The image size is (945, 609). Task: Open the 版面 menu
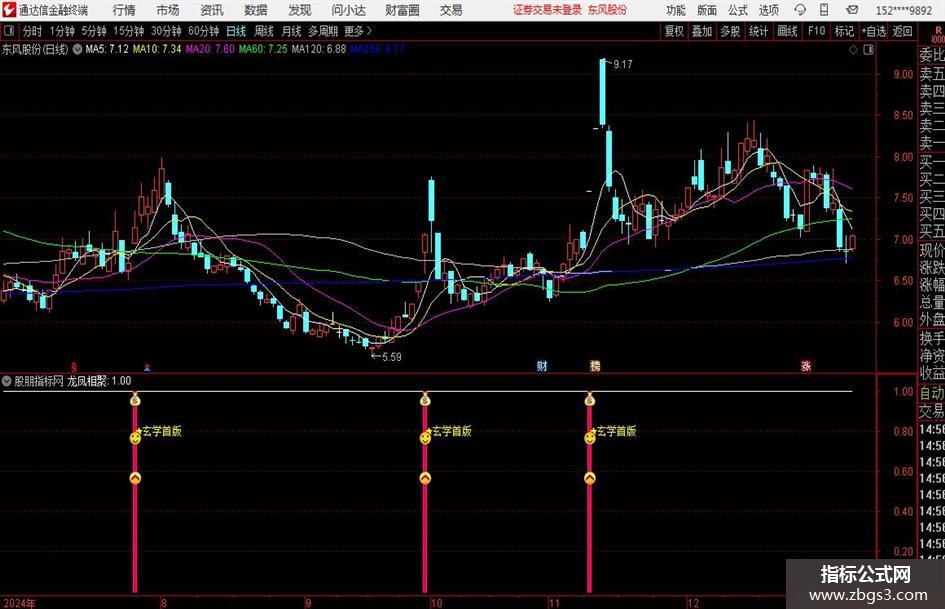click(x=706, y=10)
